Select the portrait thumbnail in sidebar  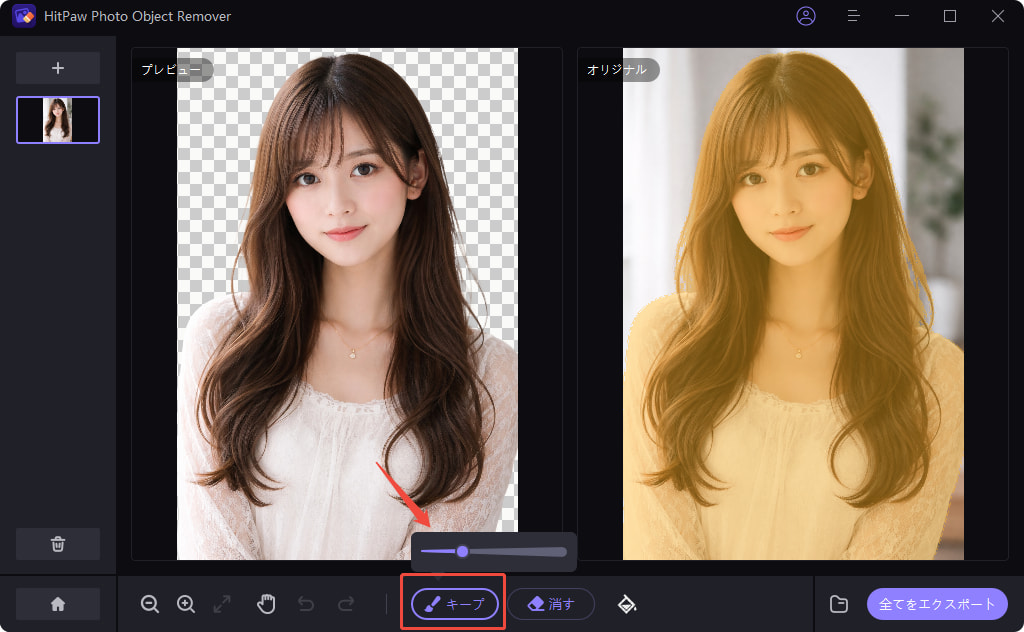(x=58, y=120)
